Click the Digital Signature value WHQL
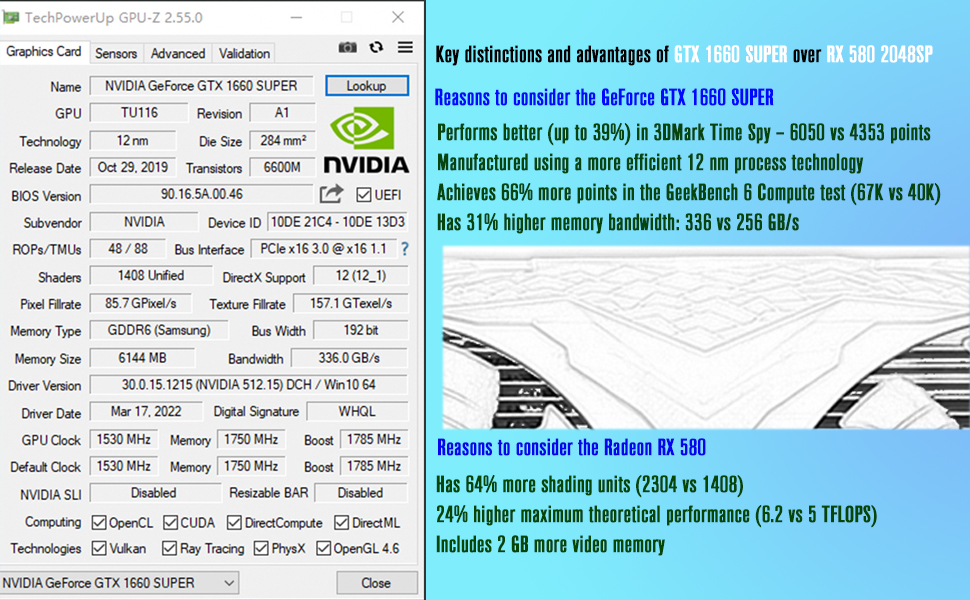This screenshot has height=600, width=970. coord(357,412)
